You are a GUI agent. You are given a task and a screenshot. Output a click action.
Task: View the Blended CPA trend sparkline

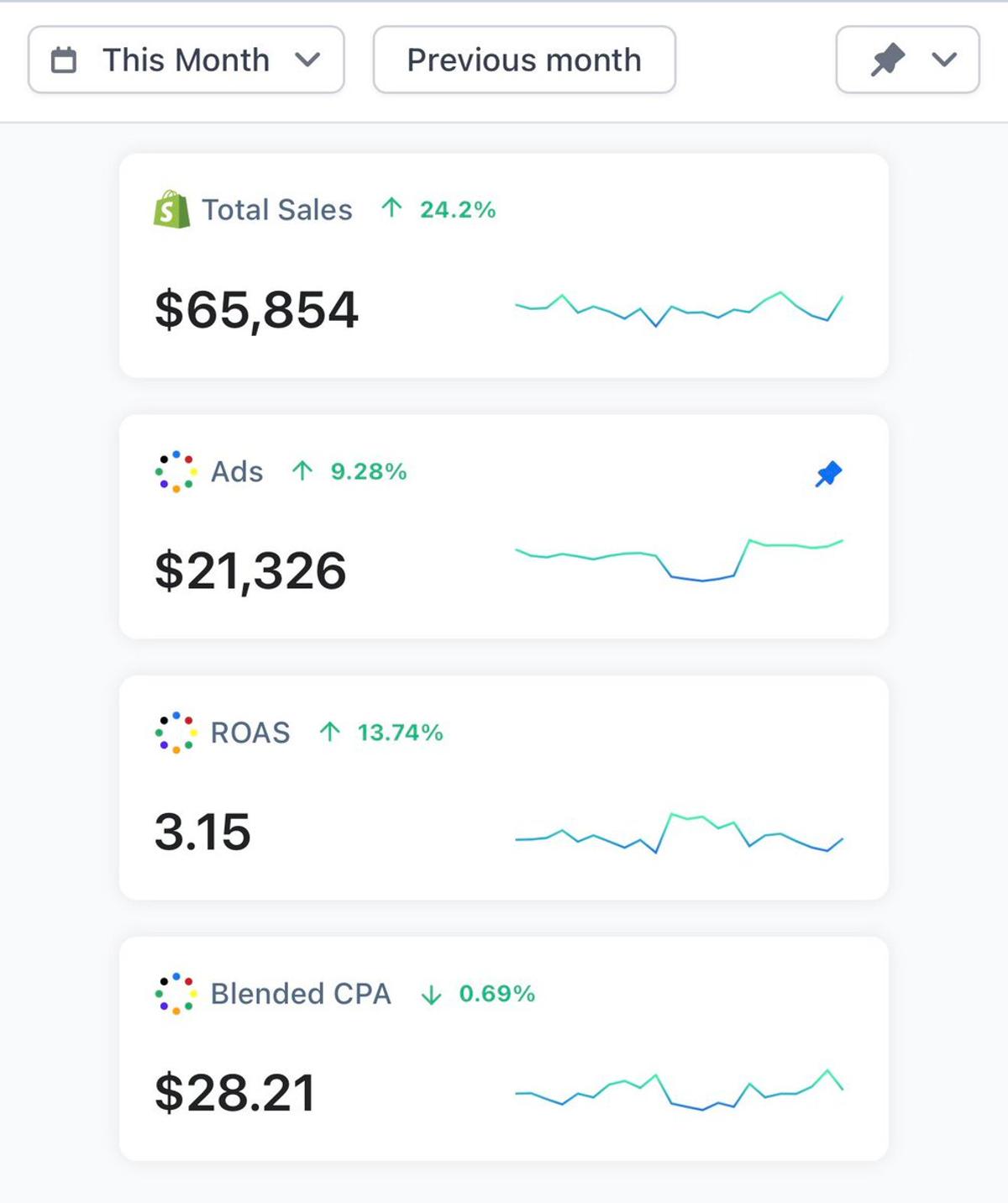click(679, 1091)
